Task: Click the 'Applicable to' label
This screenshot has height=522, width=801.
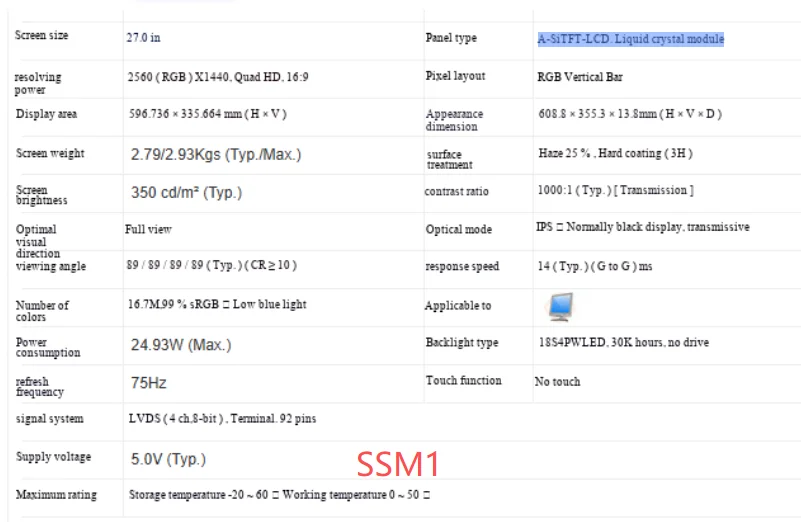Action: pyautogui.click(x=458, y=306)
